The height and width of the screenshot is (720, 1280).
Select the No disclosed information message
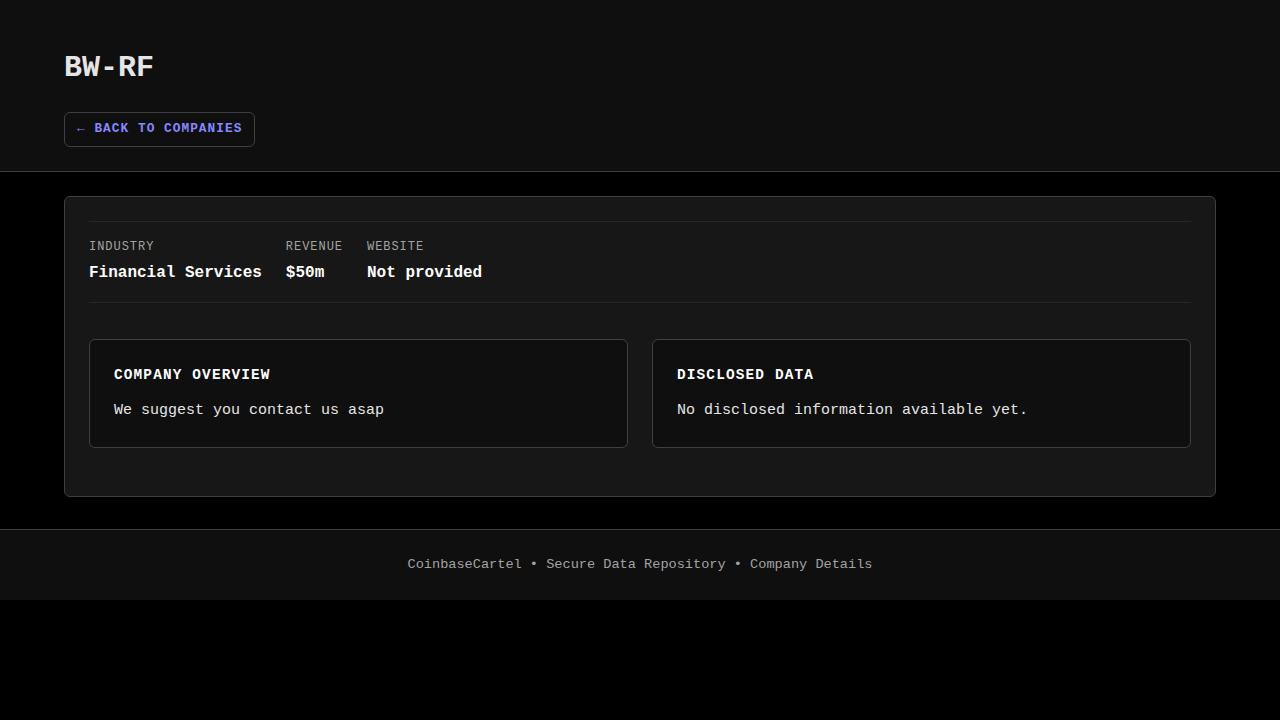pos(852,410)
